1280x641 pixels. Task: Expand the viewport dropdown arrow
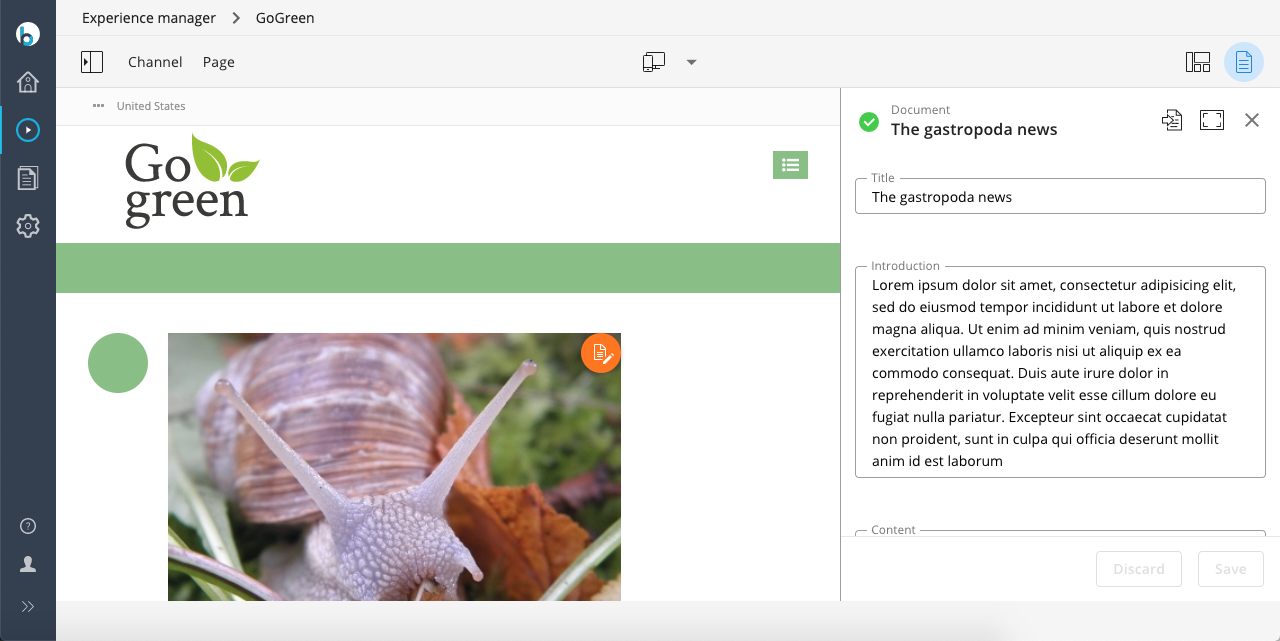click(691, 62)
